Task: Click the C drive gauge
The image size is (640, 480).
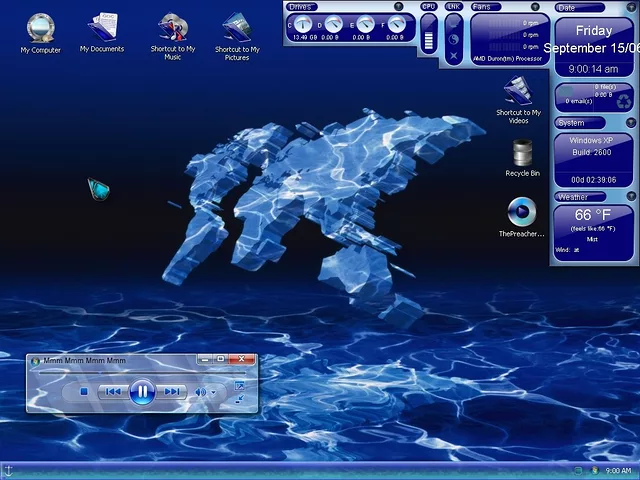Action: (x=303, y=24)
